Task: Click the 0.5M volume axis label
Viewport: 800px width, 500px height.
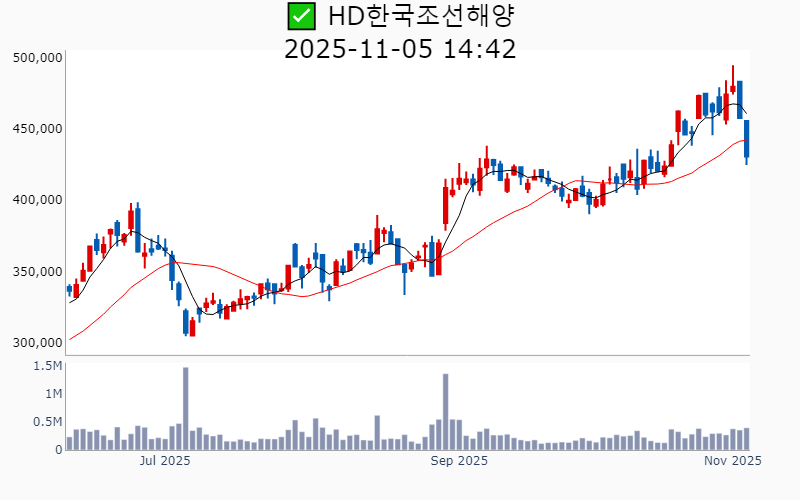Action: (46, 422)
